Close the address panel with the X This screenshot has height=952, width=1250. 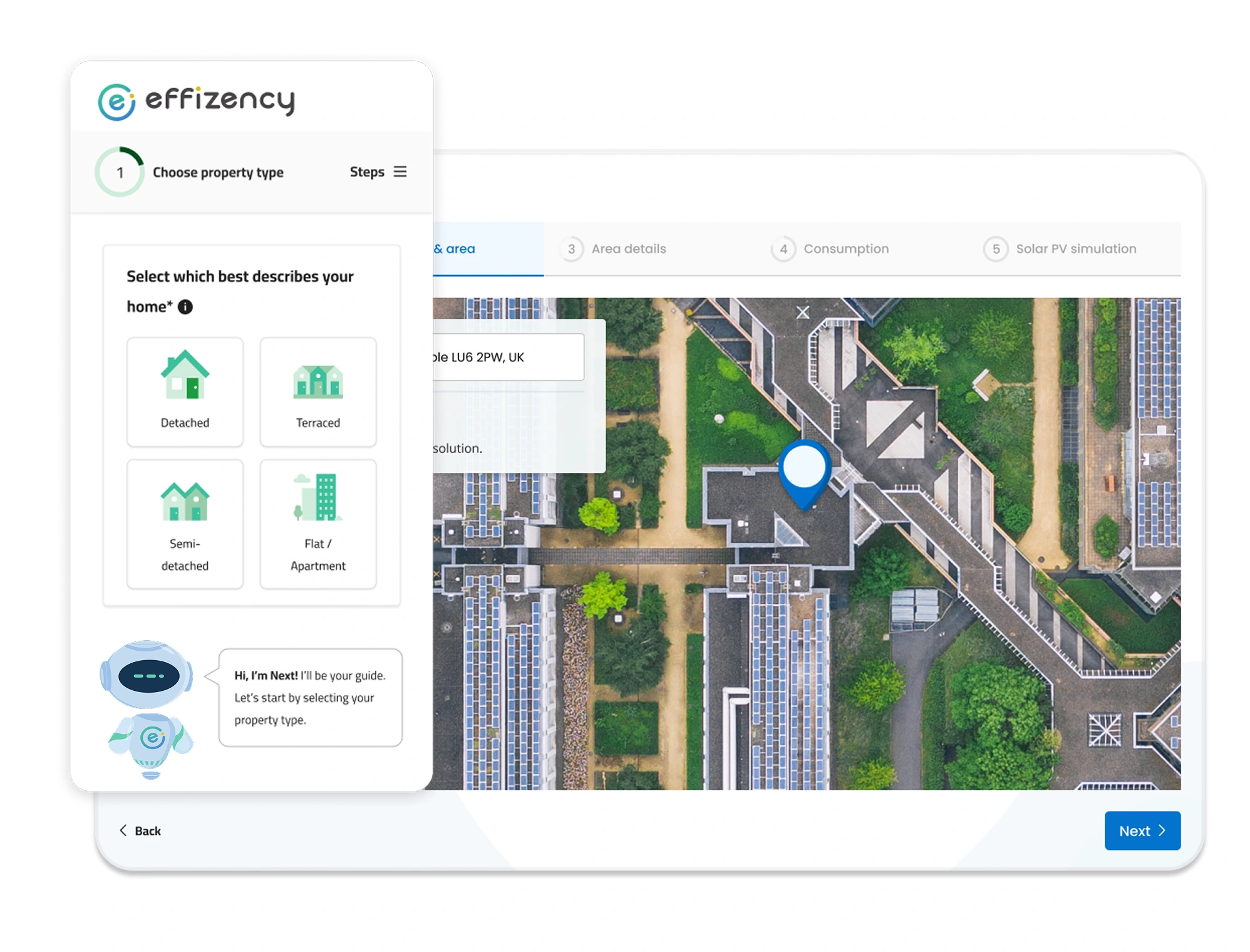point(802,313)
